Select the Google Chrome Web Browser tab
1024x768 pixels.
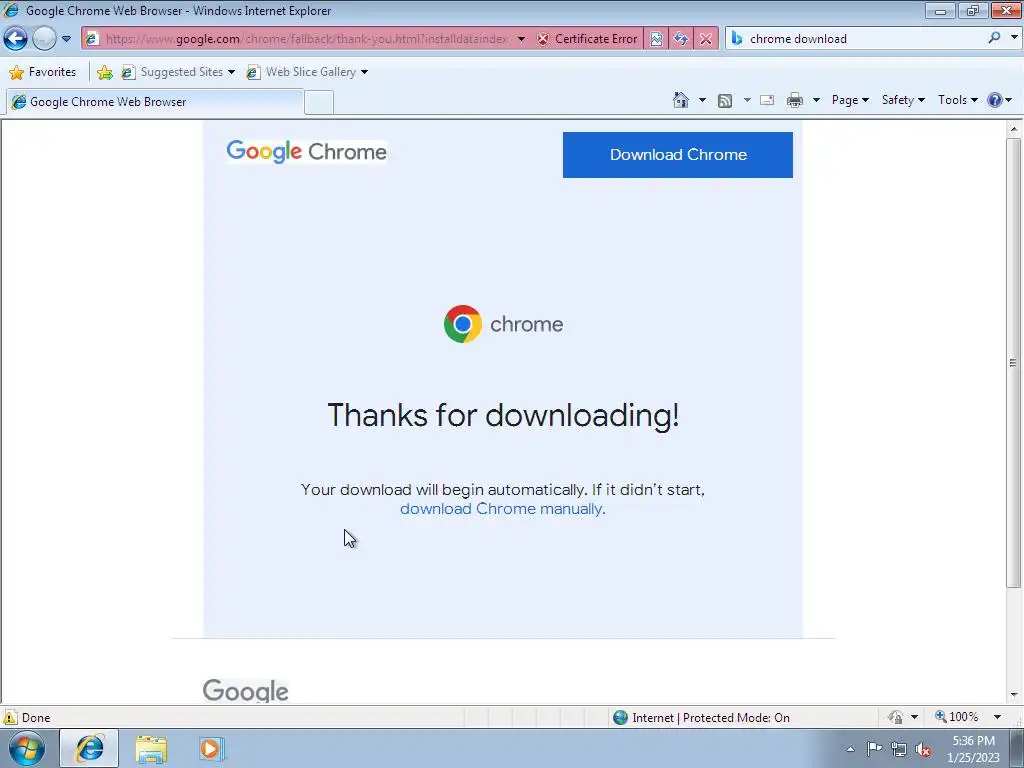[x=155, y=102]
